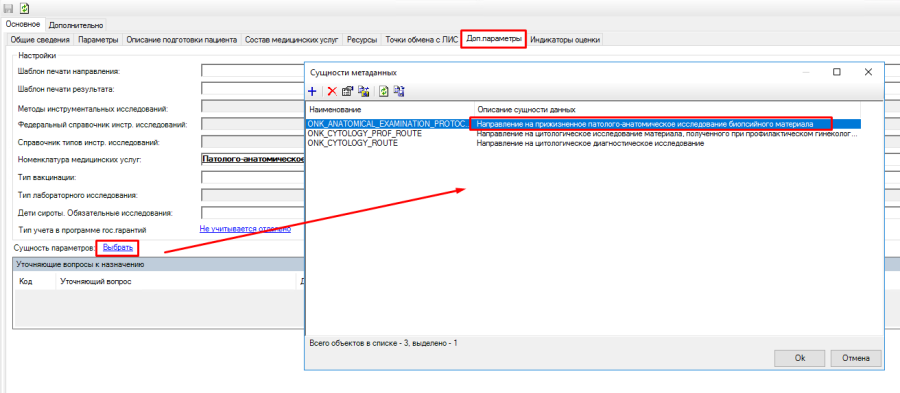
Task: Click the refresh icon next to save
Action: point(25,9)
